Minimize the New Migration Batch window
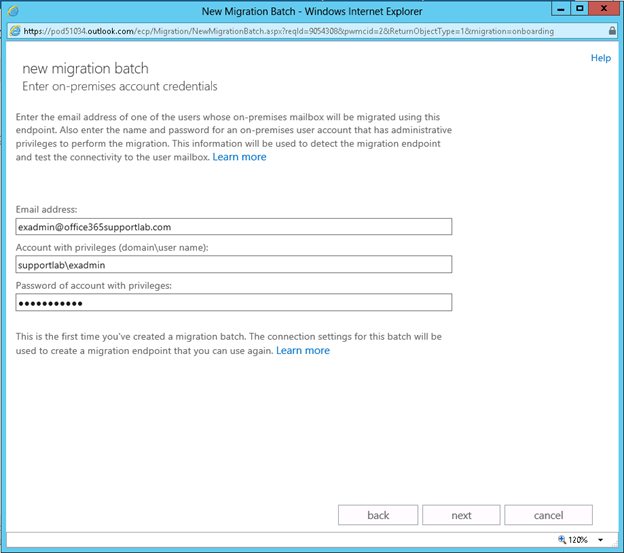624x553 pixels. [561, 9]
